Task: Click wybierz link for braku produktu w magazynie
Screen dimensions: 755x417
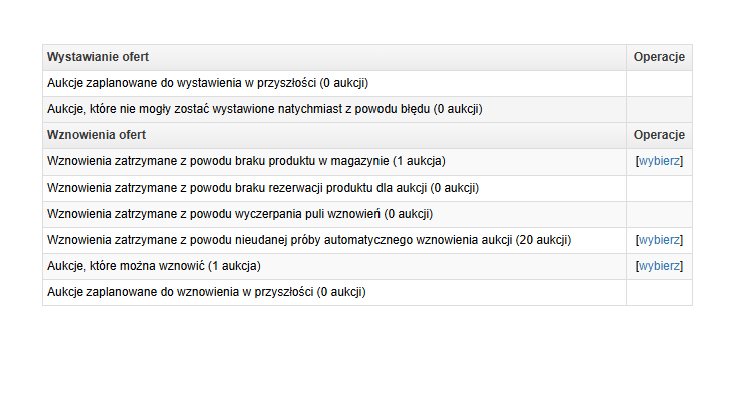Action: click(659, 161)
